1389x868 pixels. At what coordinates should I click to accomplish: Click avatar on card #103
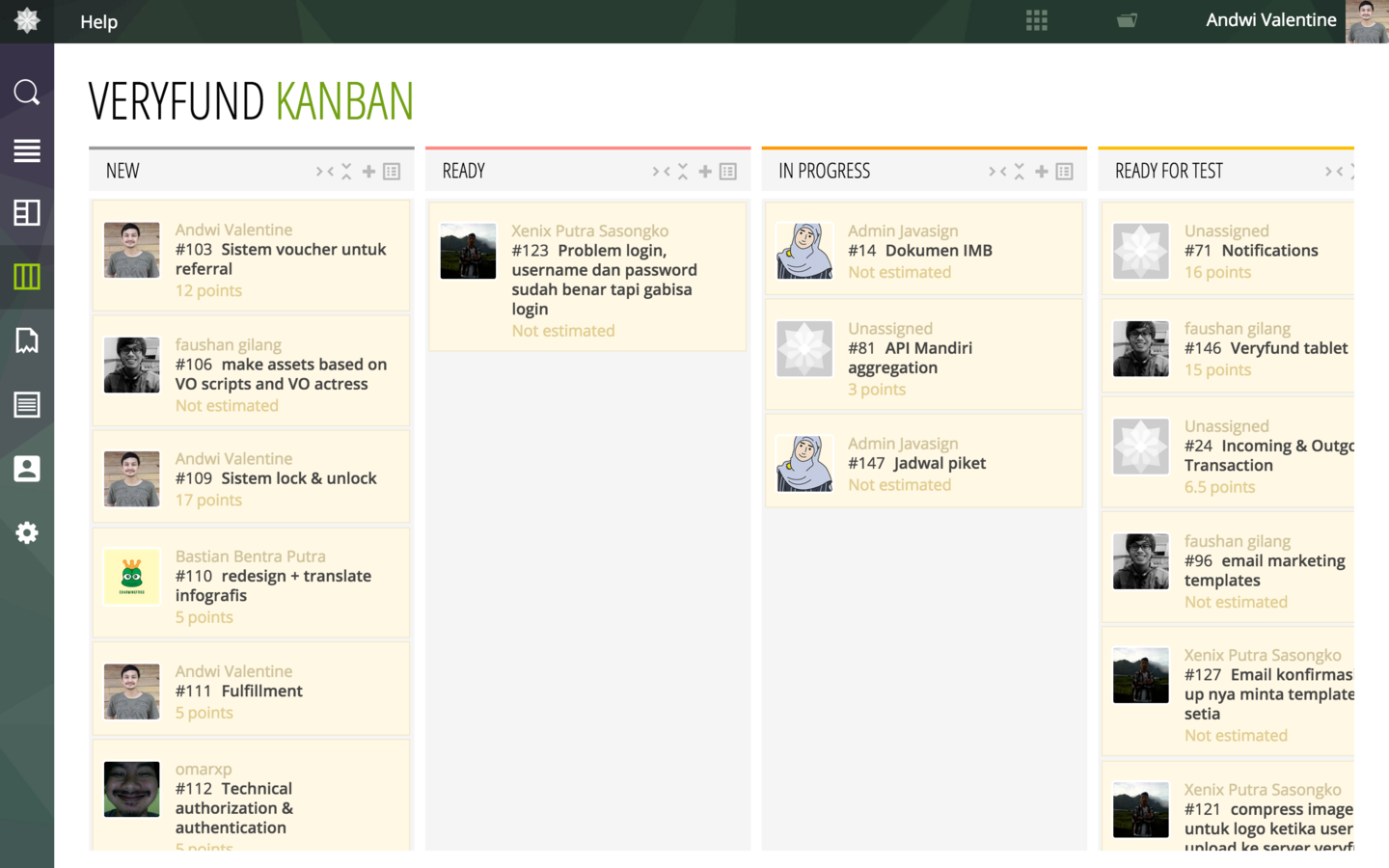[132, 250]
